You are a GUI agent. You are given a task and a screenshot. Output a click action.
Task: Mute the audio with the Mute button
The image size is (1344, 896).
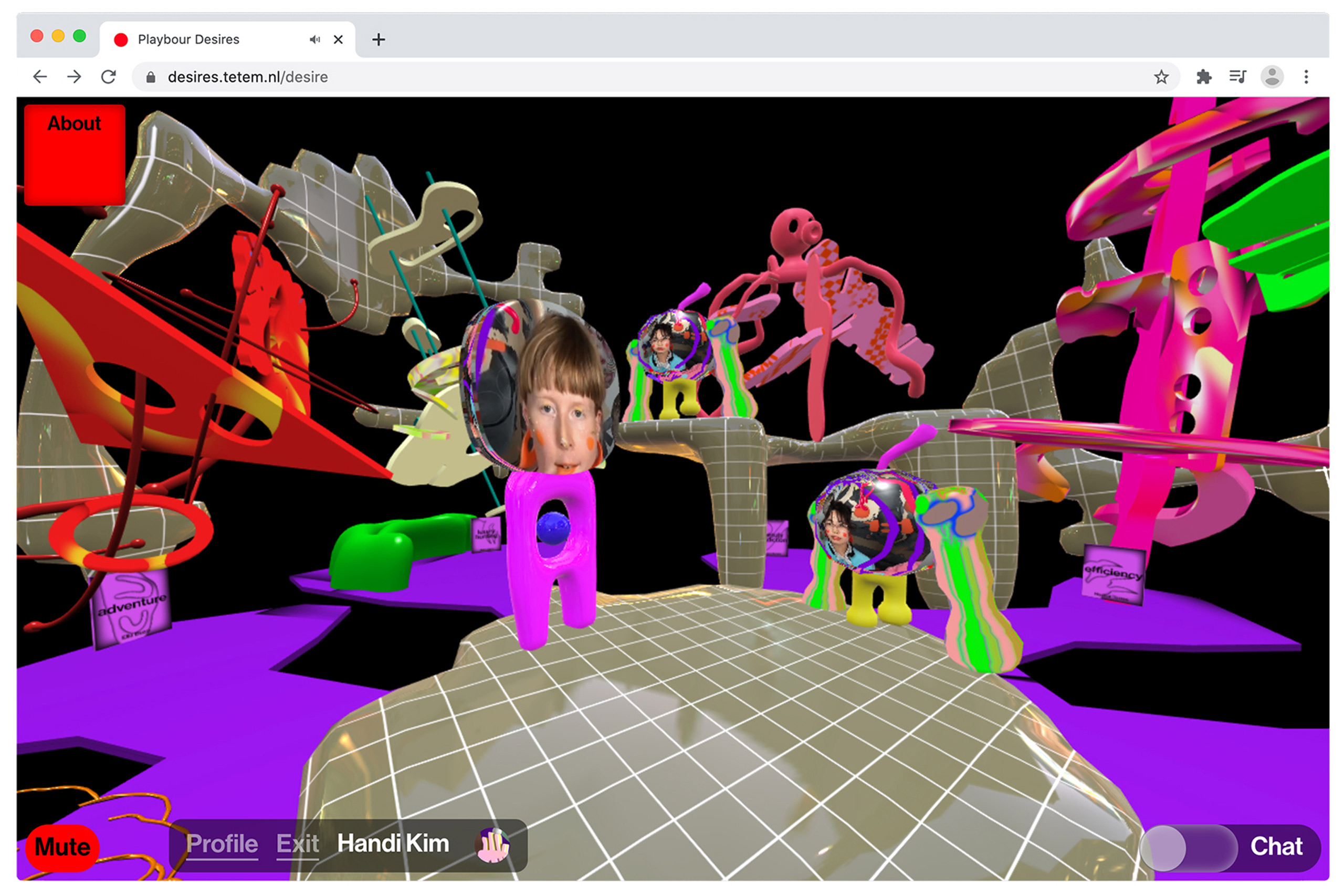pyautogui.click(x=62, y=847)
